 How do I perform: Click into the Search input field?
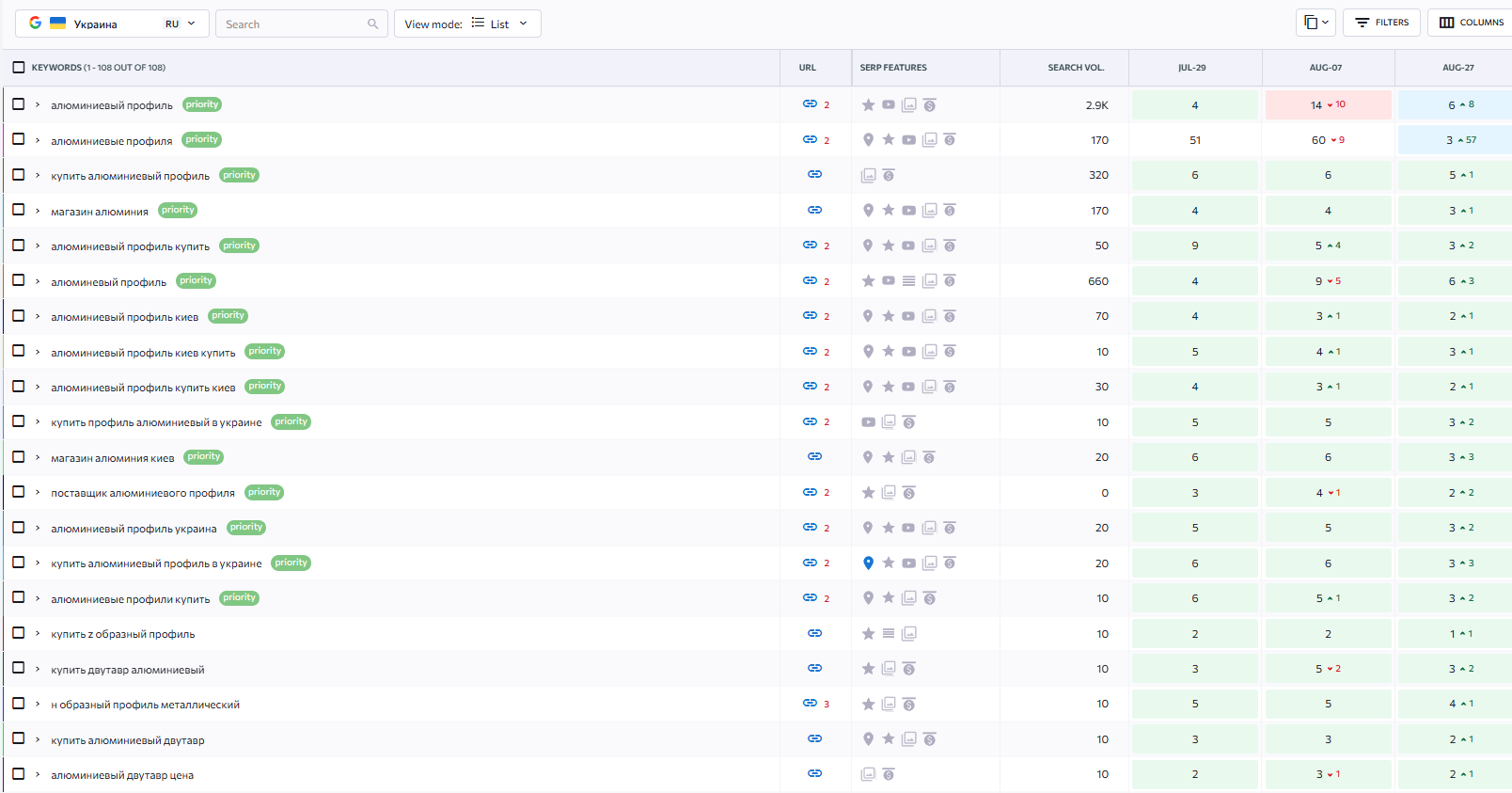[x=291, y=24]
